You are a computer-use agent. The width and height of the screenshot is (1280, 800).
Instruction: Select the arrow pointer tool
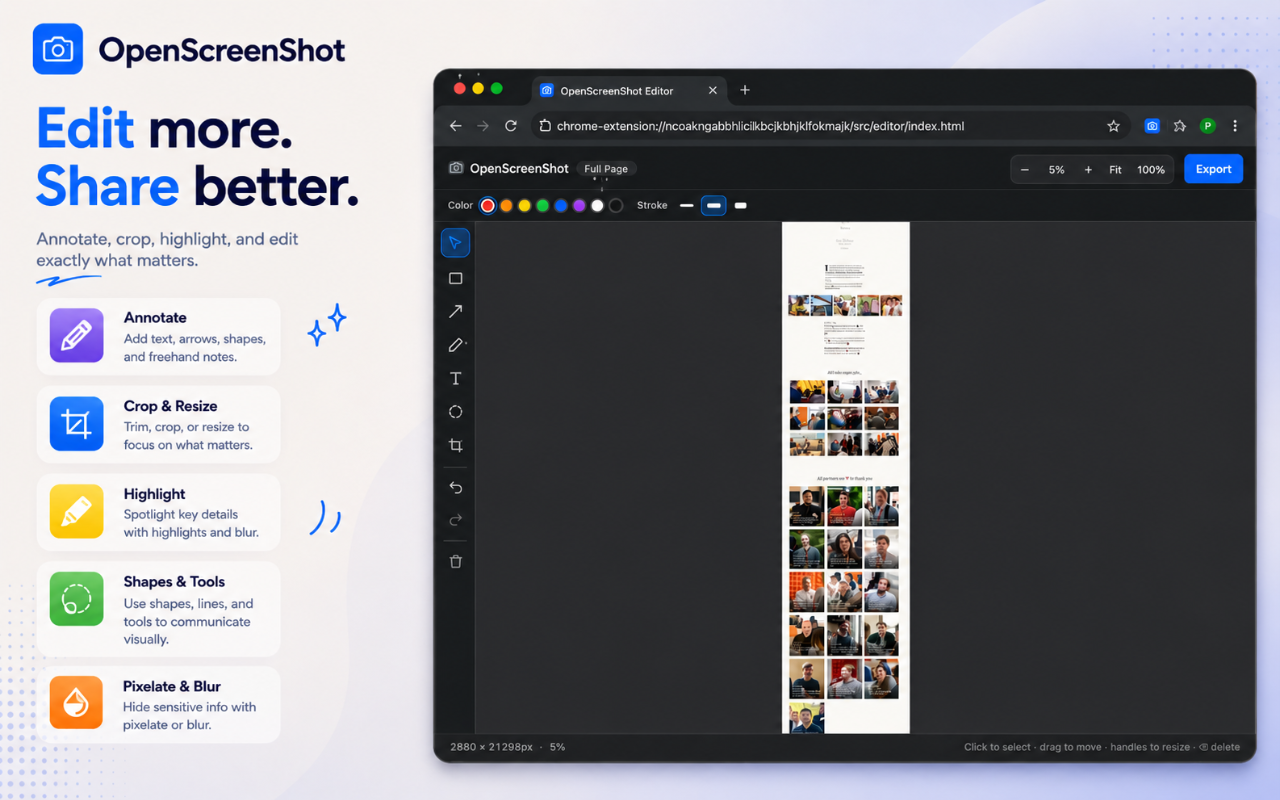tap(455, 243)
